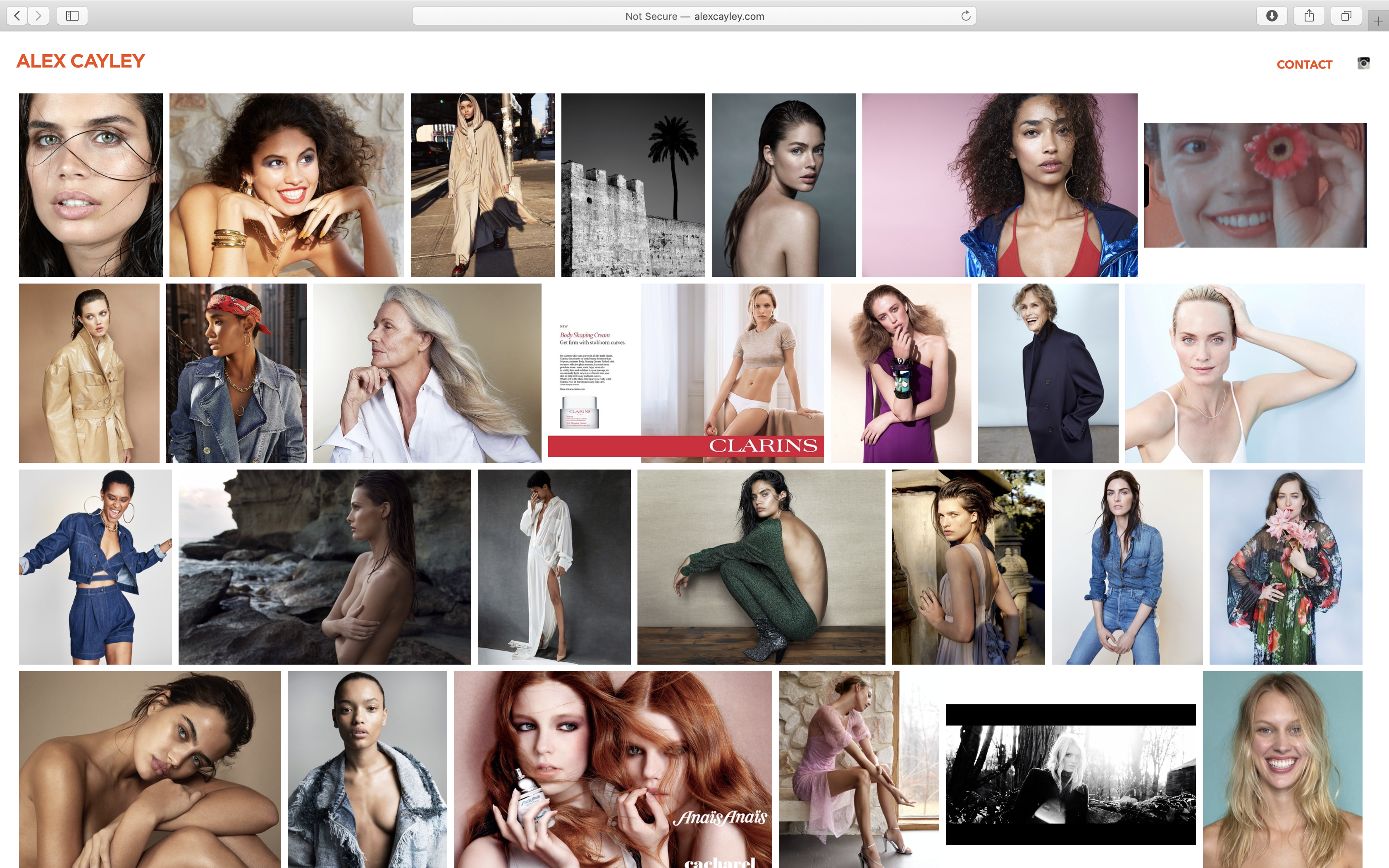Screen dimensions: 1389x868
Task: Open a new tab with the plus icon
Action: pos(1377,20)
